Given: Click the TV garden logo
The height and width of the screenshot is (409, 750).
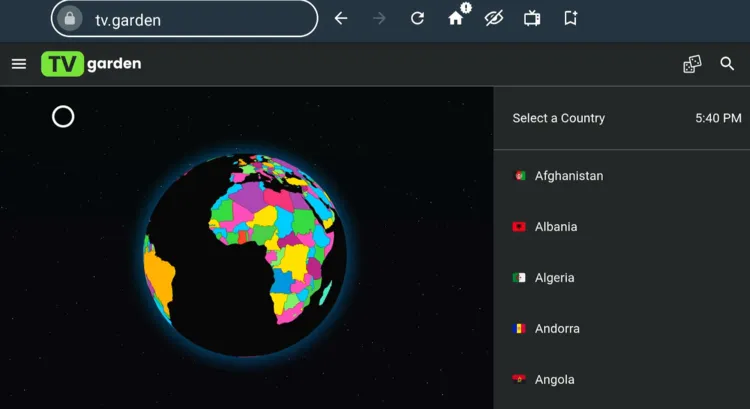Looking at the screenshot, I should 91,64.
